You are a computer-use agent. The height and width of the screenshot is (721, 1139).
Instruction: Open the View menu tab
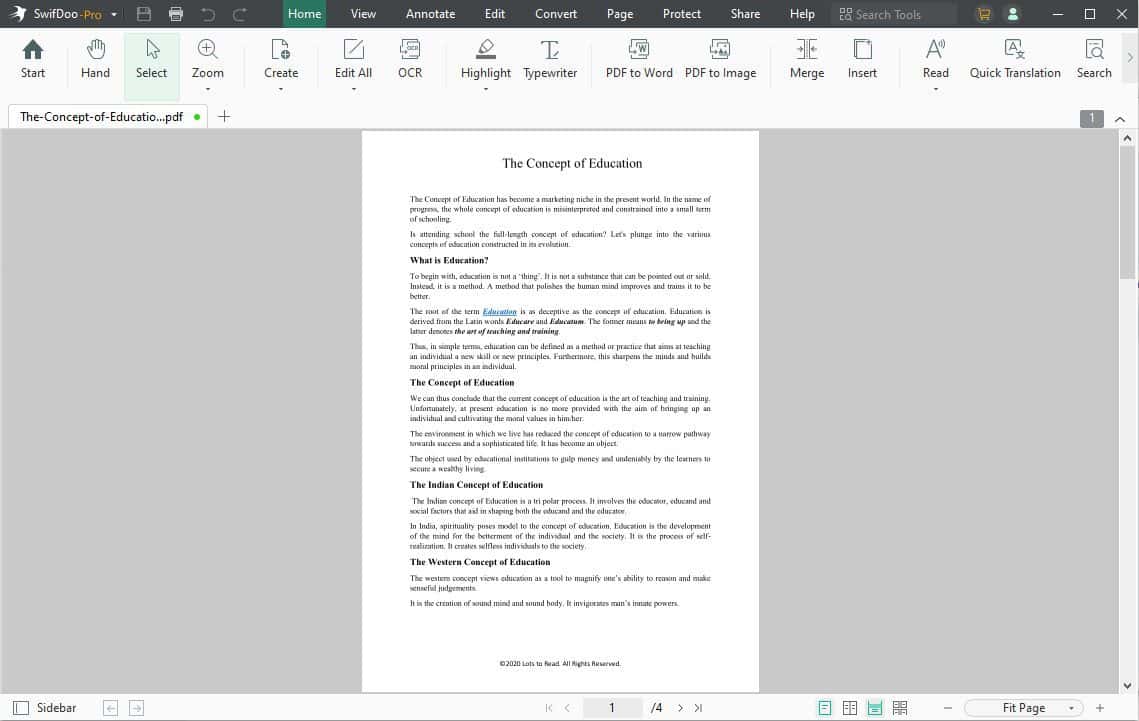point(363,14)
